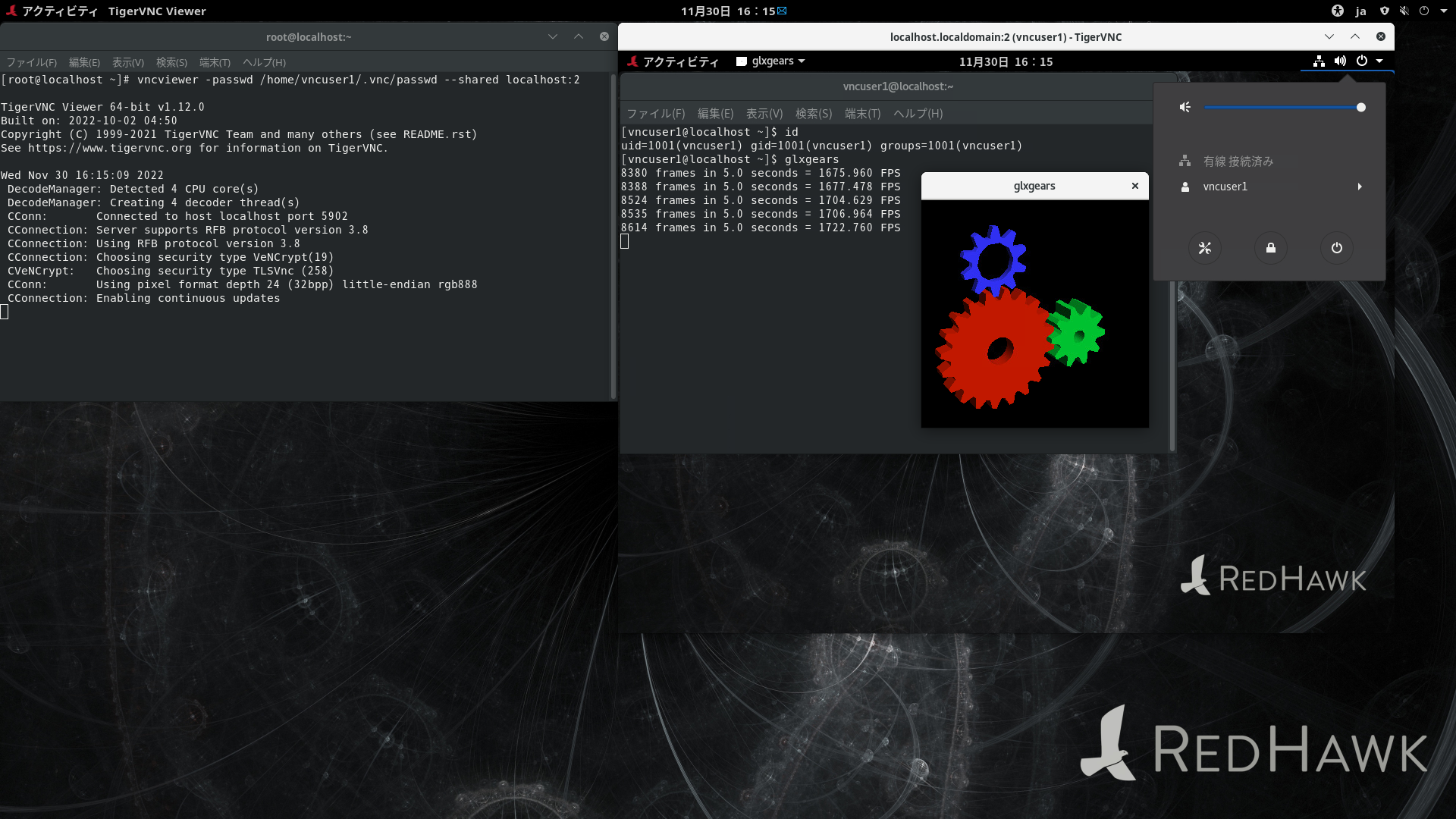
Task: Open remote アクティビティ inside VNC session
Action: (x=680, y=61)
